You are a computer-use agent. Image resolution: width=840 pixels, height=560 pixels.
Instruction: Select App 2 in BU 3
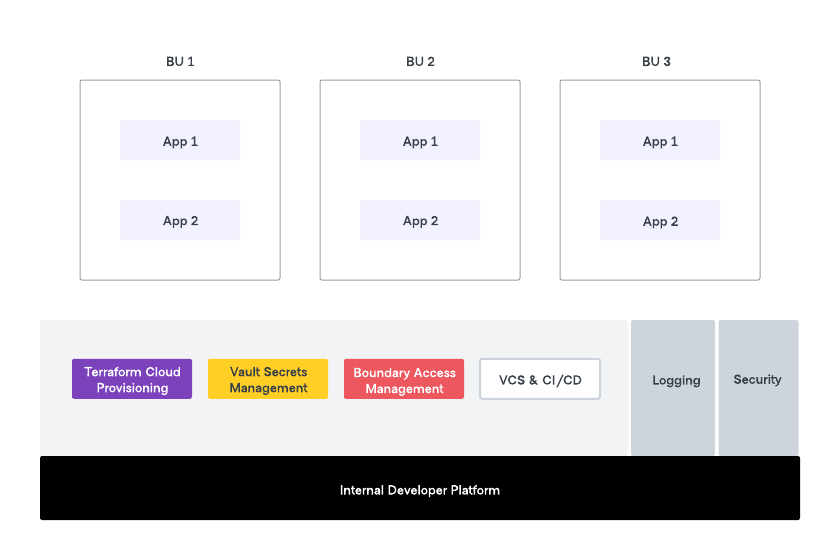660,221
